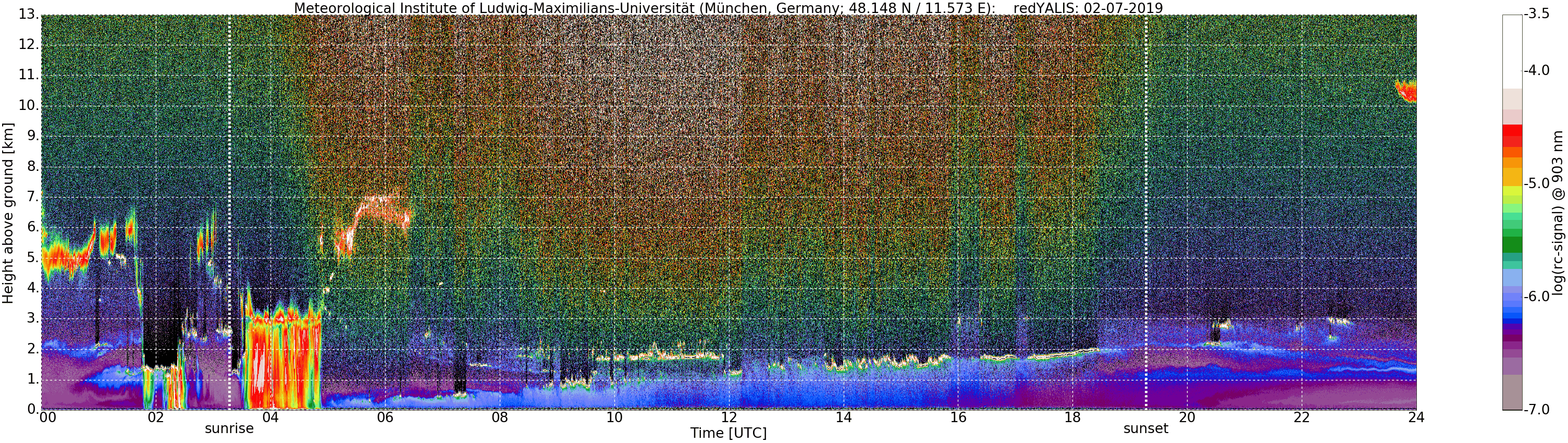This screenshot has height=443, width=1568.
Task: Click the height axis tick label '1.'
Action: click(32, 379)
